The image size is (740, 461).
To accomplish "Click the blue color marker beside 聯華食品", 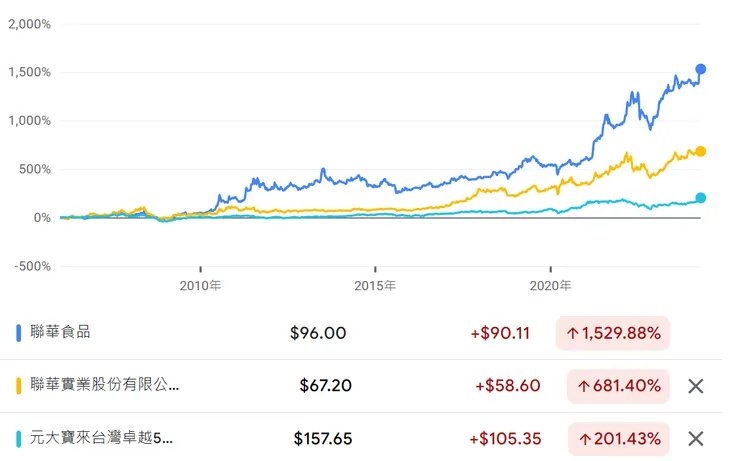I will (x=21, y=333).
